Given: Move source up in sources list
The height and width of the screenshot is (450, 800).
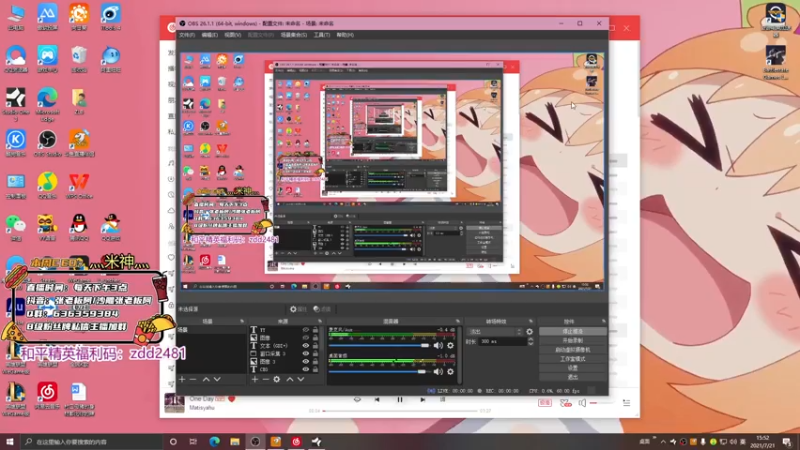Looking at the screenshot, I should 289,379.
